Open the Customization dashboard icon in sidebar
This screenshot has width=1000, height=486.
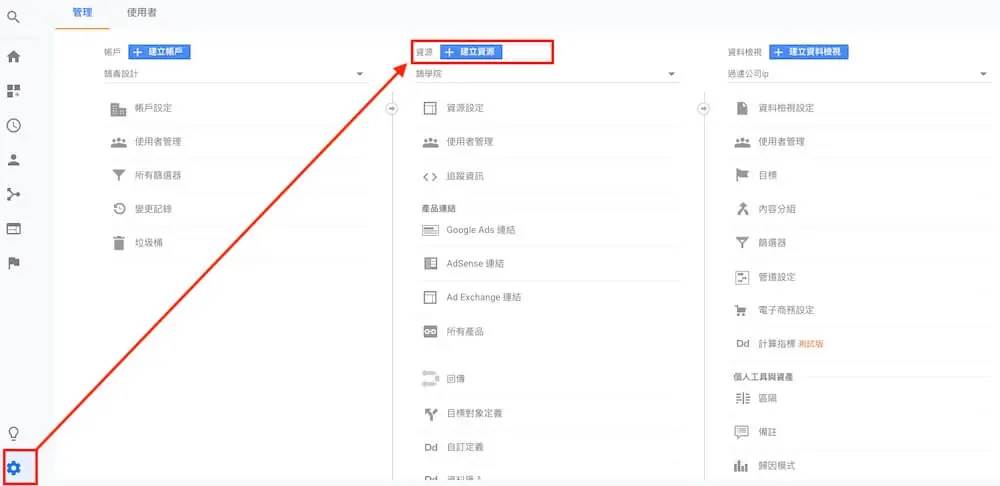click(x=13, y=91)
